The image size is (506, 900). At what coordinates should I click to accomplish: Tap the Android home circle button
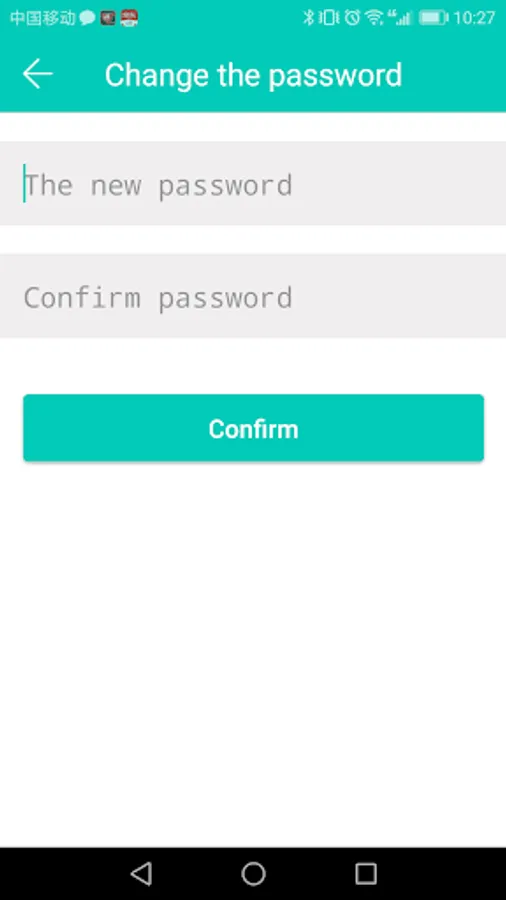pyautogui.click(x=253, y=874)
